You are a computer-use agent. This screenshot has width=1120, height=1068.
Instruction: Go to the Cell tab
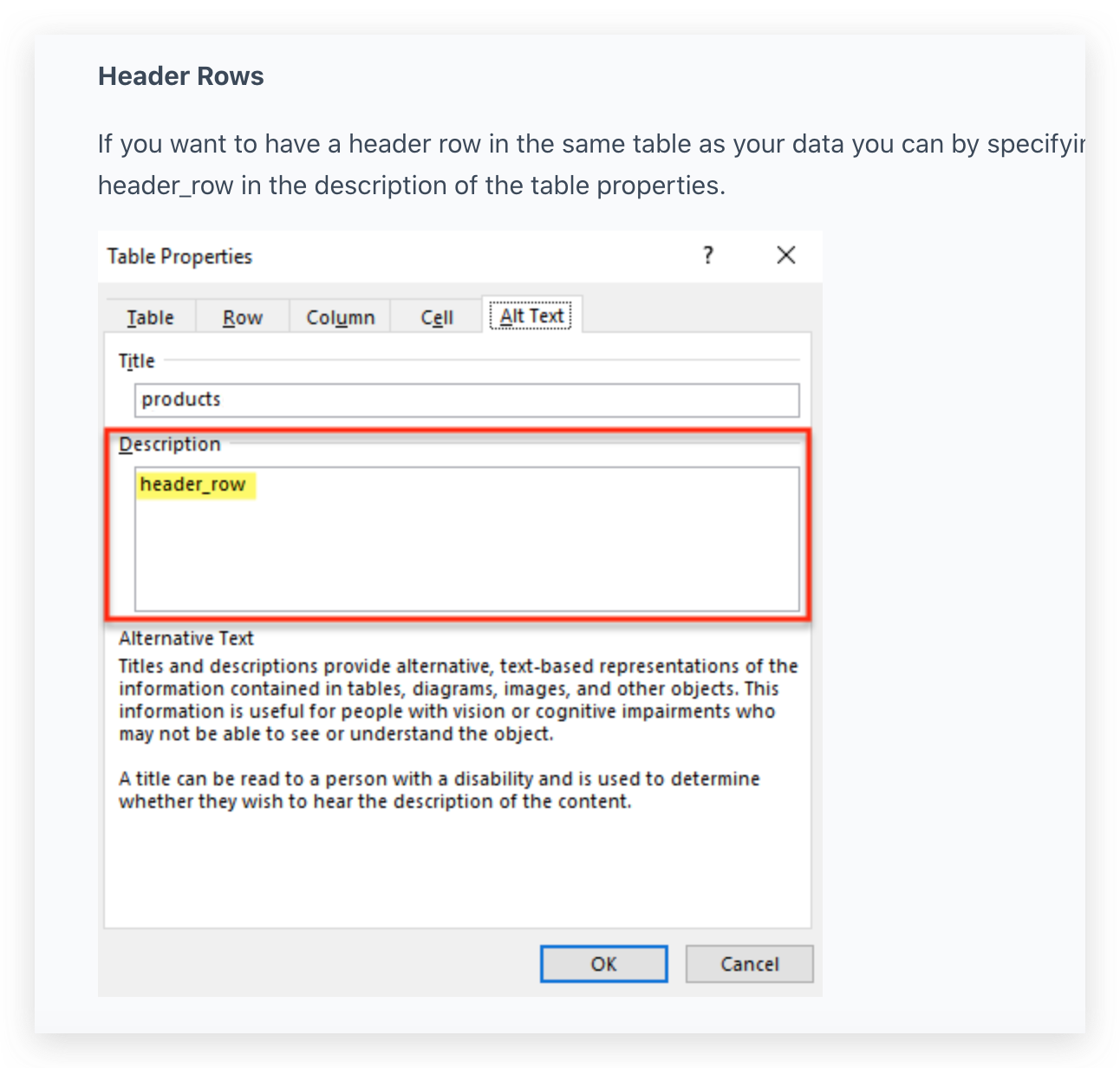[x=437, y=317]
